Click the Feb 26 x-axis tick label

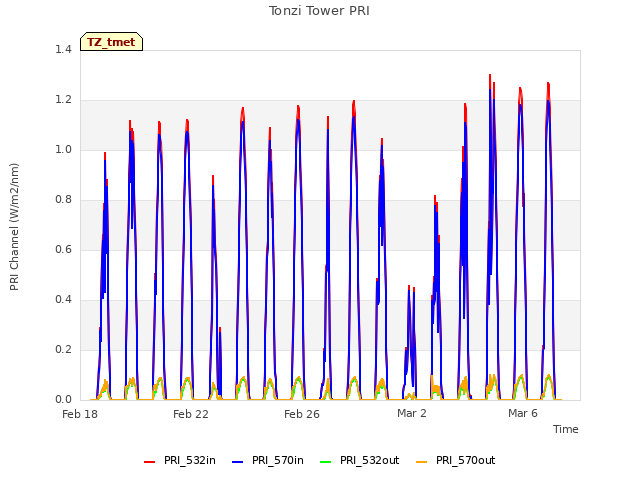click(x=302, y=414)
